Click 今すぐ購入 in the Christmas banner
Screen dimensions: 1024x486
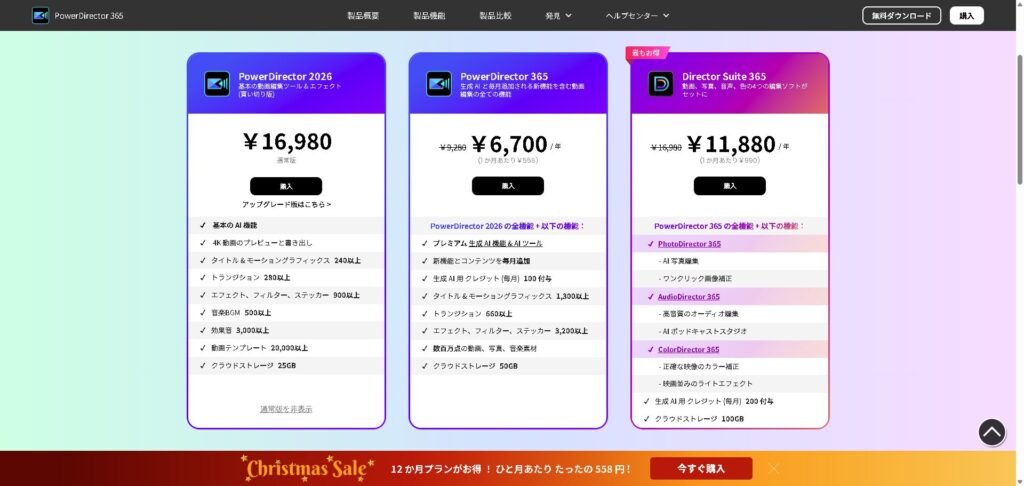click(x=701, y=468)
